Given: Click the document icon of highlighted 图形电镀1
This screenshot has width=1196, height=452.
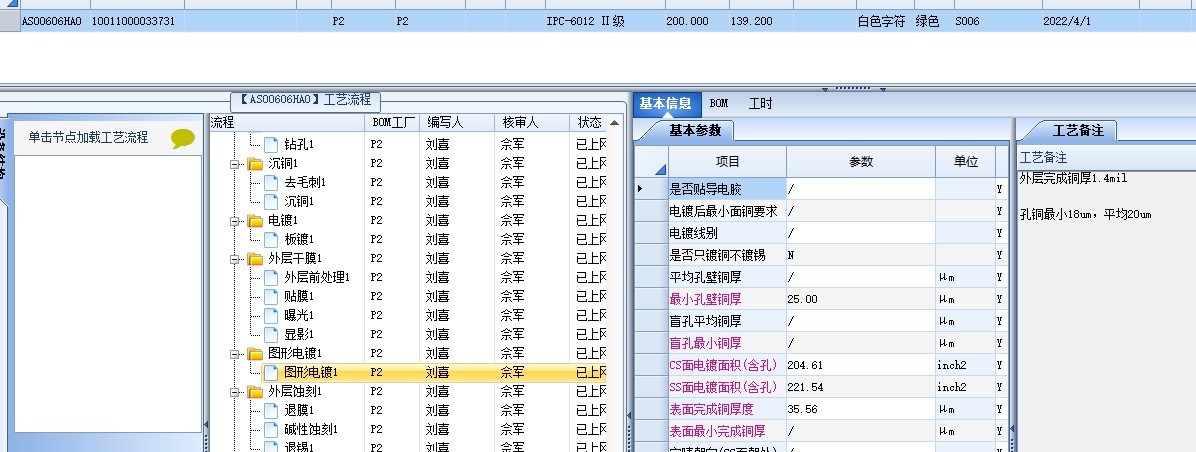Looking at the screenshot, I should pos(271,373).
